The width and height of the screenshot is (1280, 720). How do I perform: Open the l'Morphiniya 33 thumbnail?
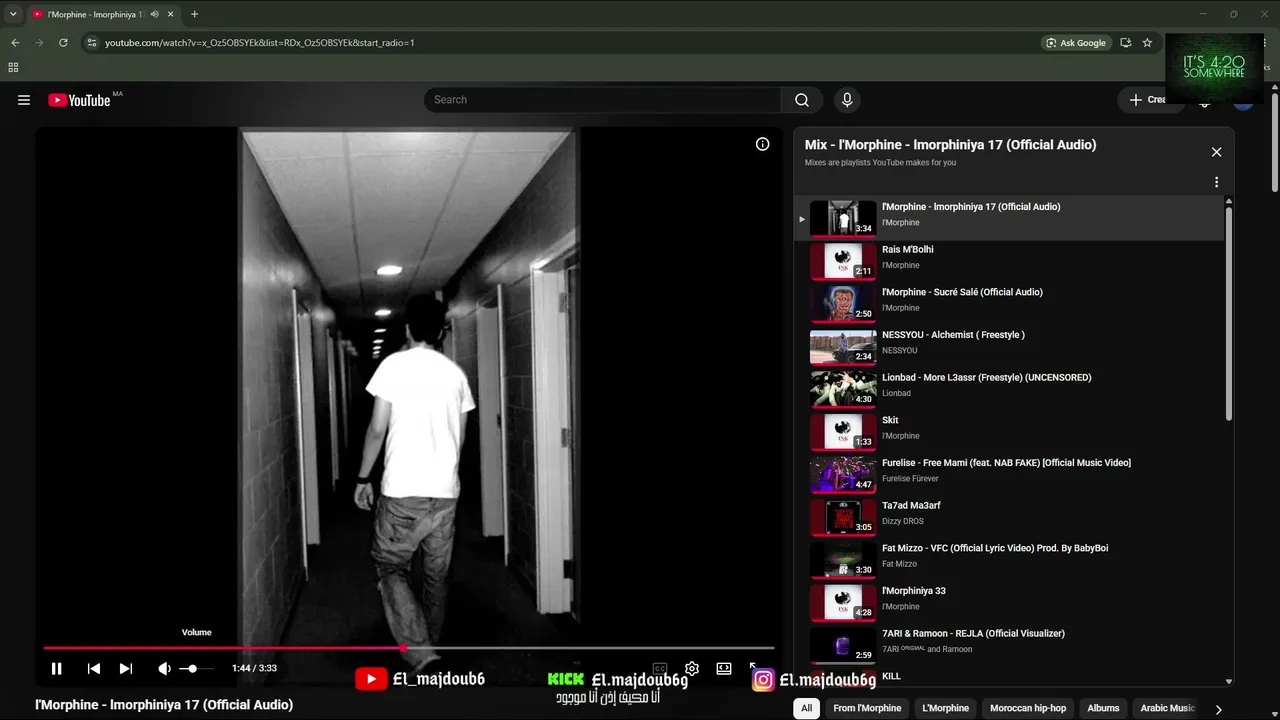[x=843, y=603]
